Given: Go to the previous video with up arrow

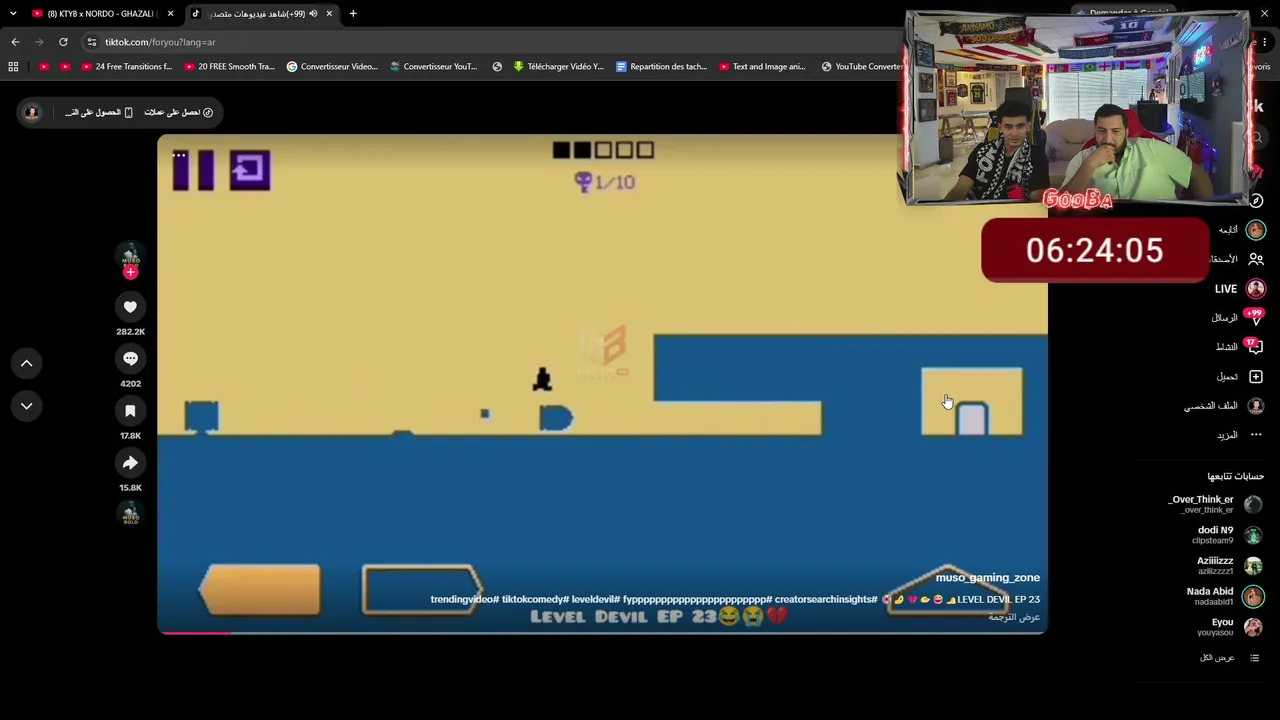Looking at the screenshot, I should (x=27, y=363).
